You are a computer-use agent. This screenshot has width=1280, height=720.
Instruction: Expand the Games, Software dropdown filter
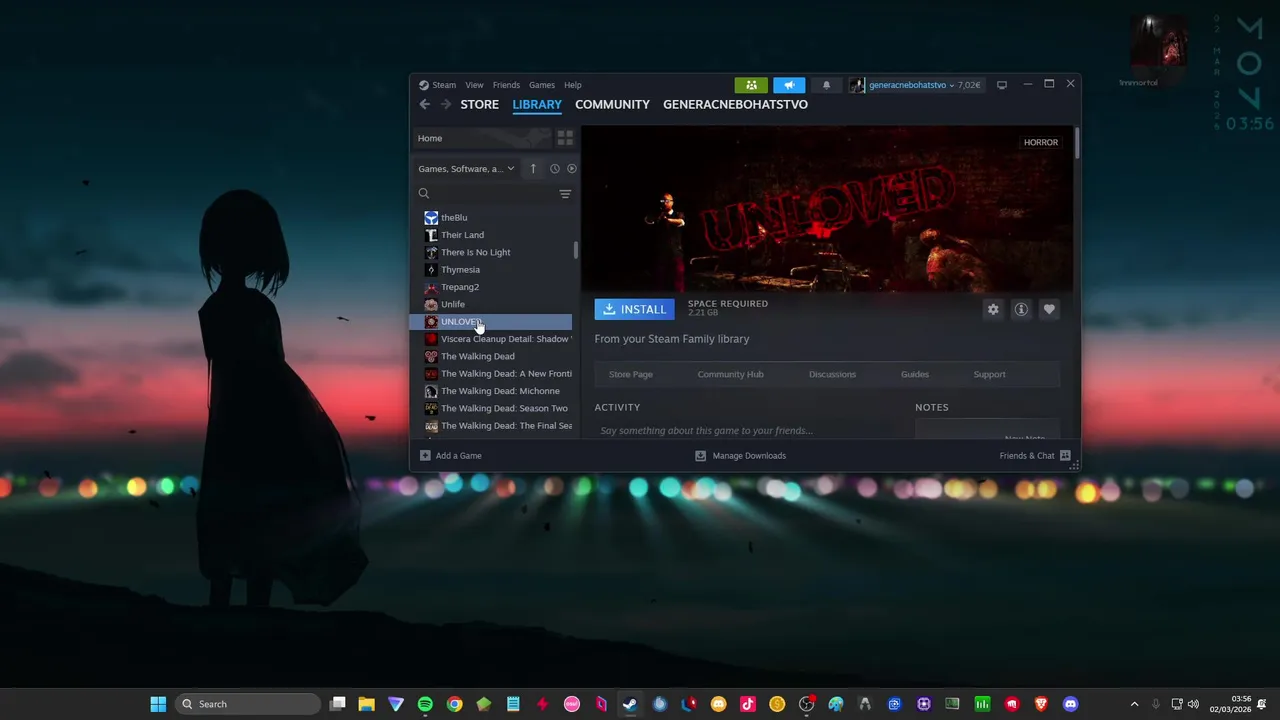point(467,169)
